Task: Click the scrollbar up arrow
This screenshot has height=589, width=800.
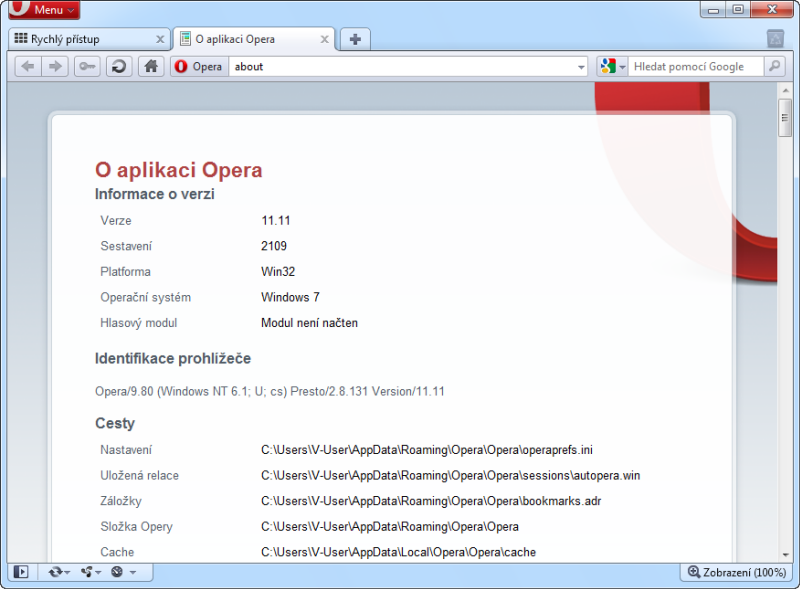Action: coord(785,90)
